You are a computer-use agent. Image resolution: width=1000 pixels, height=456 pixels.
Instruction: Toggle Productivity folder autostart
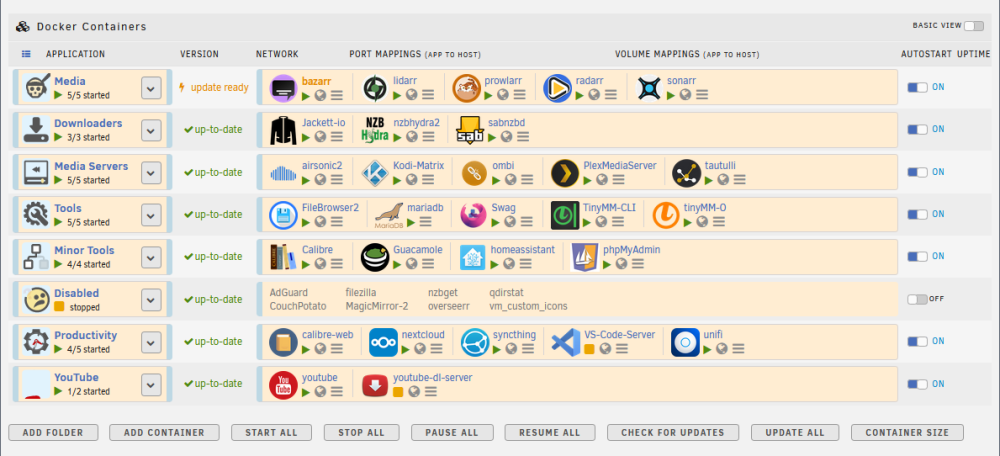(x=918, y=341)
